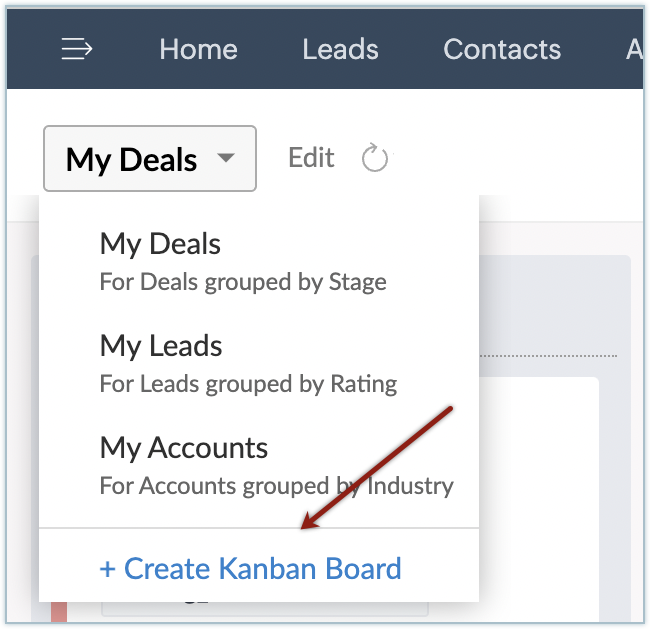The height and width of the screenshot is (629, 650).
Task: Choose the My Leads kanban view
Action: click(161, 346)
